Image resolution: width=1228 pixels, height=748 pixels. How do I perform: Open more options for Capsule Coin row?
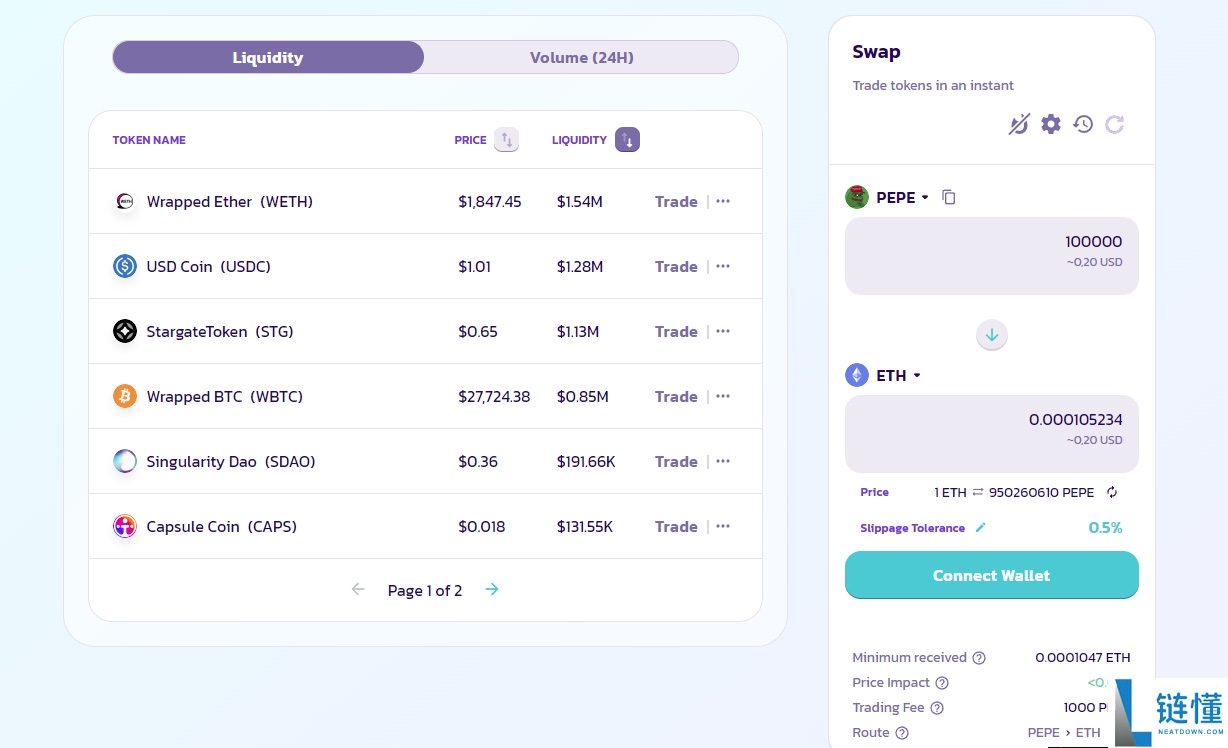tap(723, 526)
